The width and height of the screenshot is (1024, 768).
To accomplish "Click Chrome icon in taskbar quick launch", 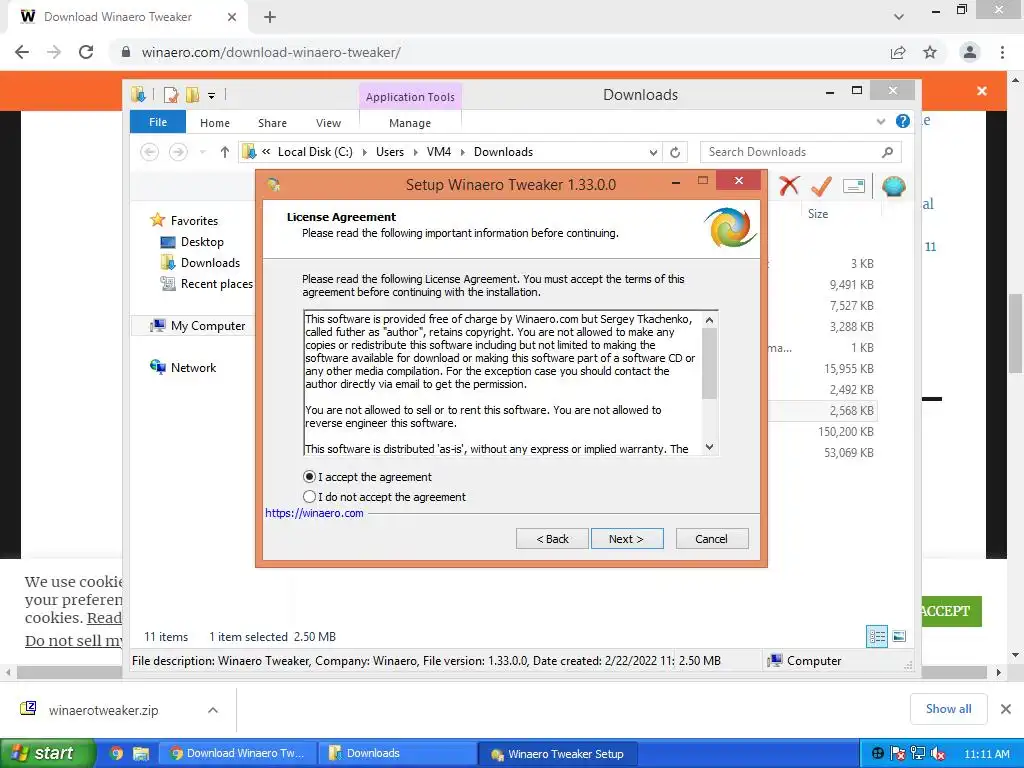I will coord(116,753).
